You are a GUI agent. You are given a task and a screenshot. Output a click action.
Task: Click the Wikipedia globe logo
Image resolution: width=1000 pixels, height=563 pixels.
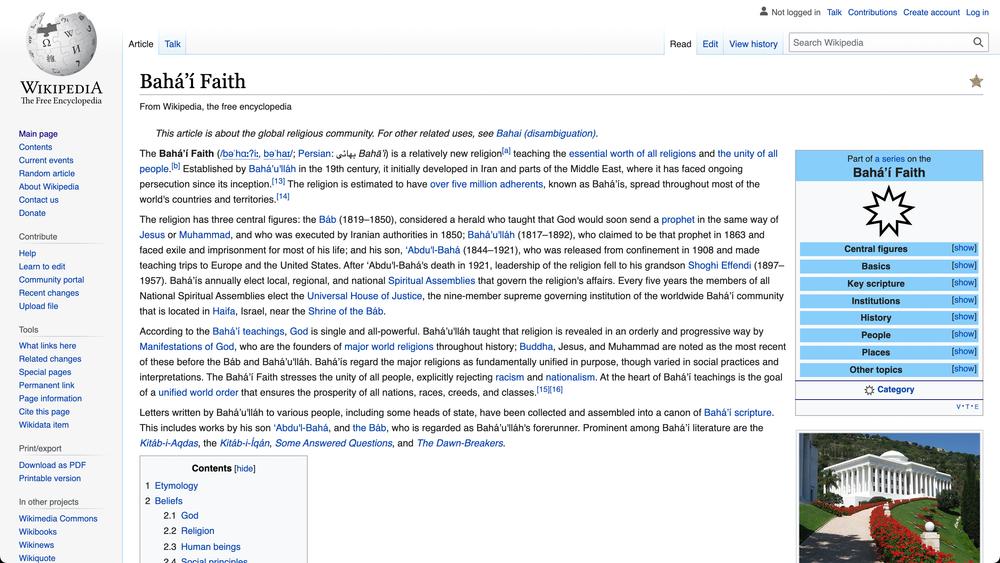(x=61, y=45)
